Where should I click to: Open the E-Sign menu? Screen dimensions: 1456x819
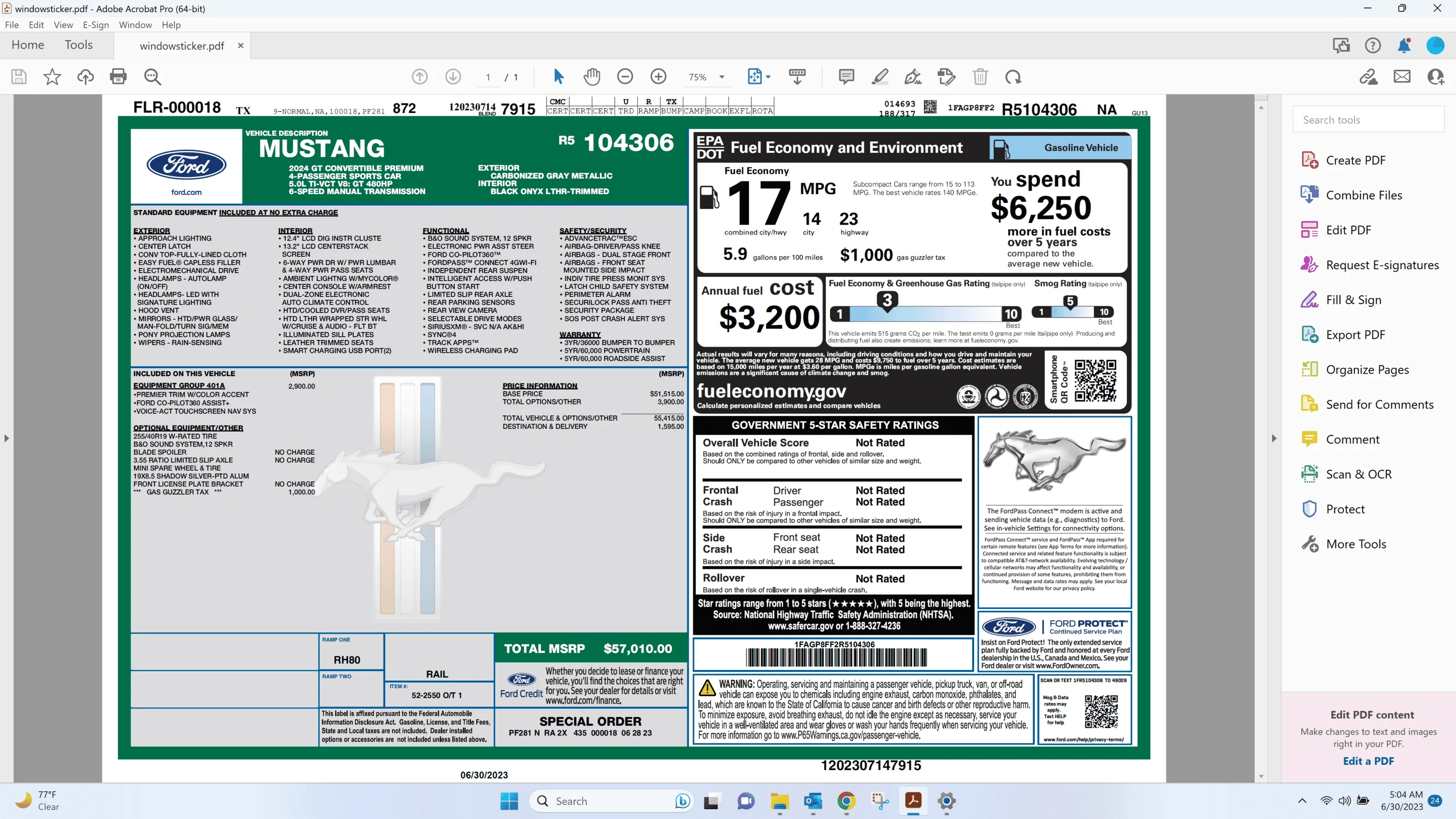[96, 25]
